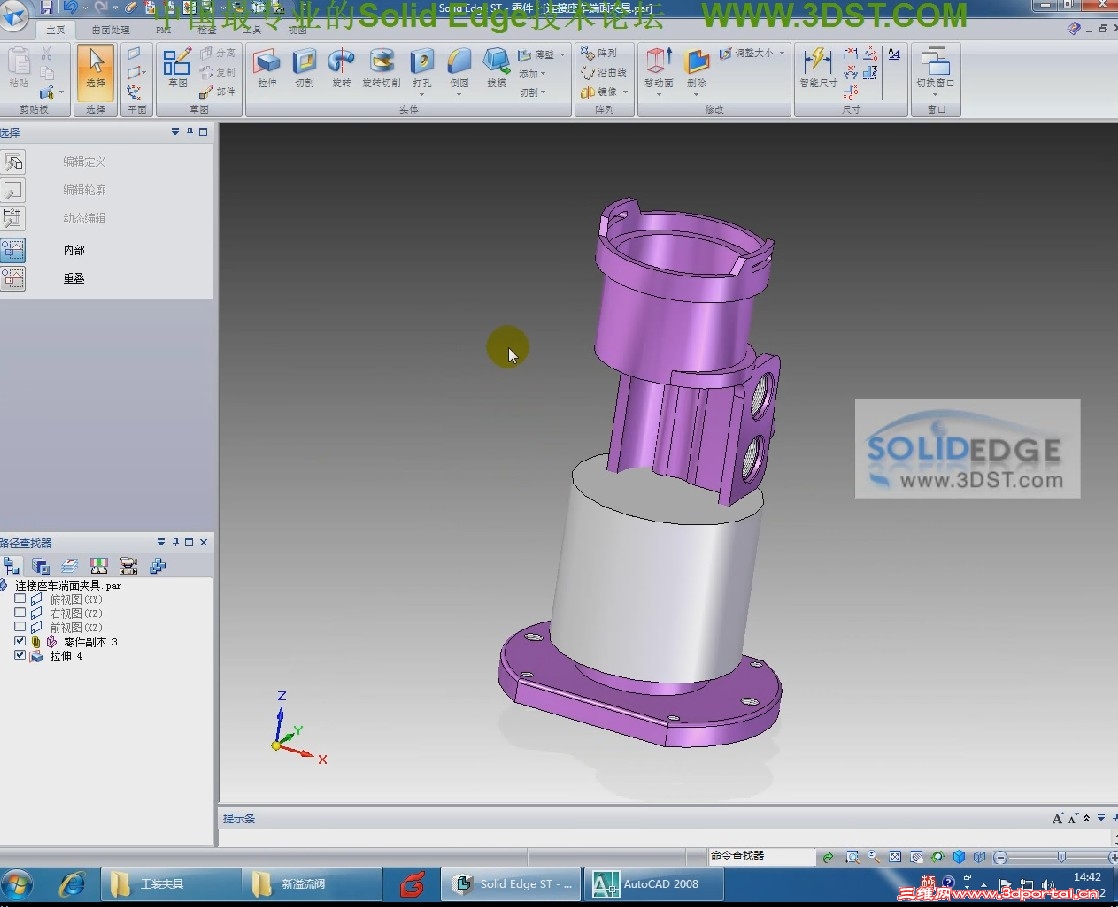
Task: Select the 旋转 (Revolve) tool
Action: pos(342,68)
